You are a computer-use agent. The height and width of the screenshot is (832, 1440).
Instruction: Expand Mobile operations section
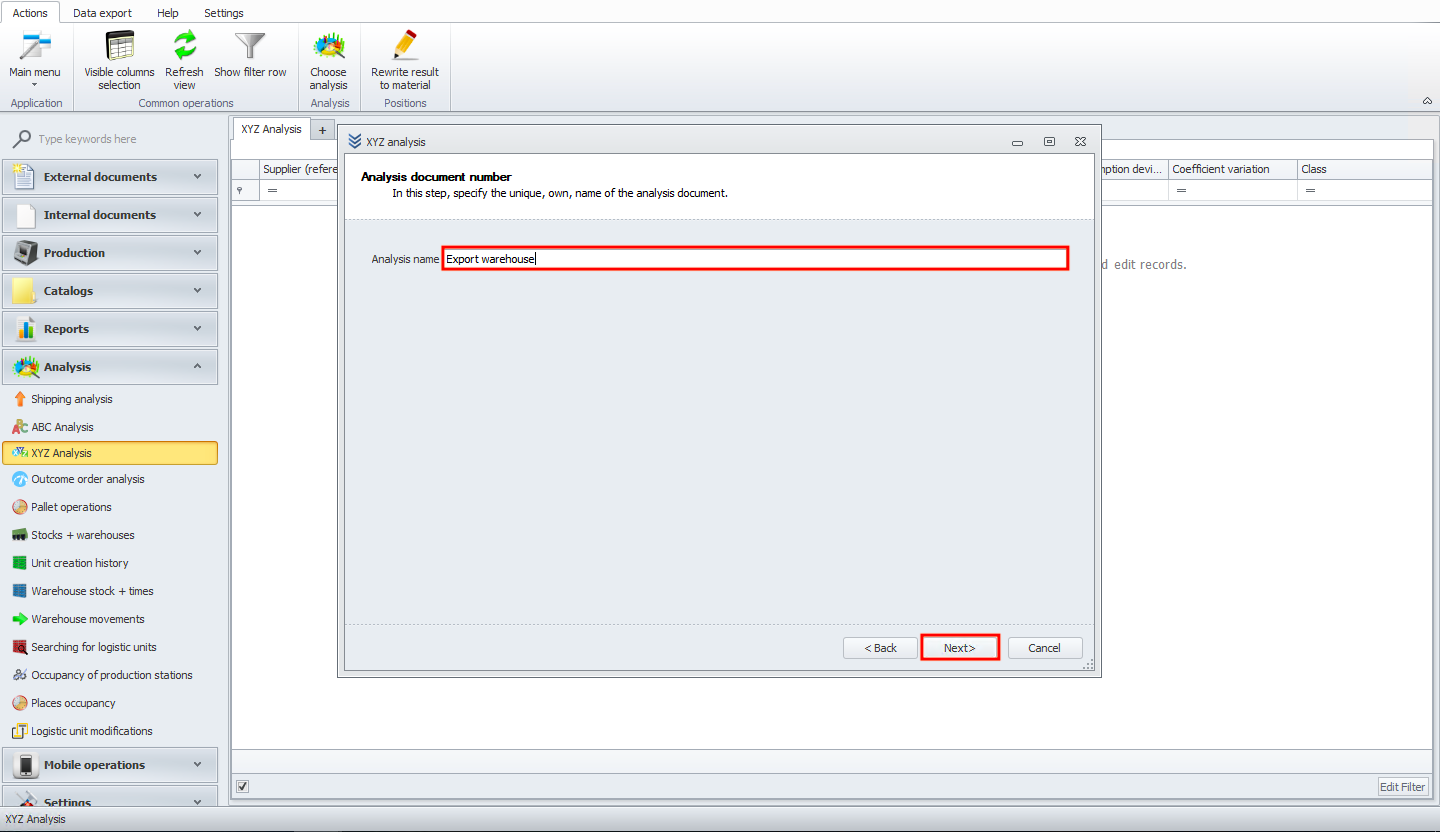coord(110,765)
